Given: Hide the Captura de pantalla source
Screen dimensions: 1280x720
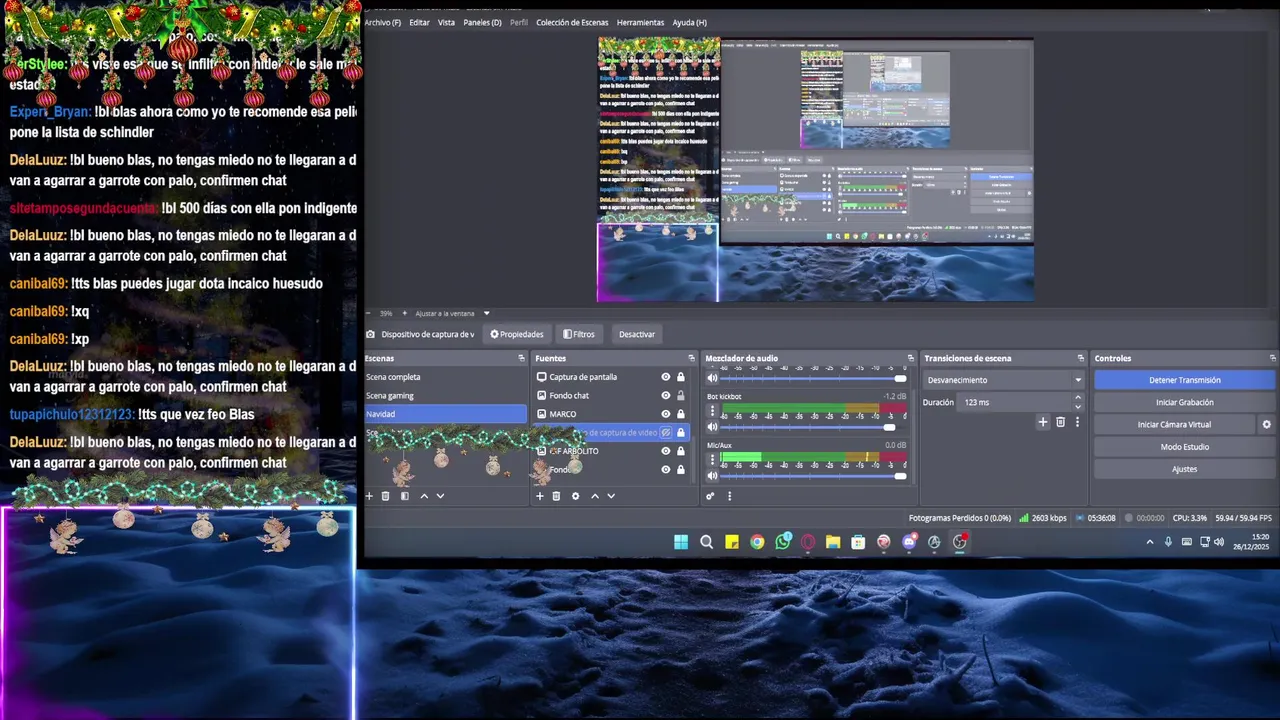Looking at the screenshot, I should (666, 377).
